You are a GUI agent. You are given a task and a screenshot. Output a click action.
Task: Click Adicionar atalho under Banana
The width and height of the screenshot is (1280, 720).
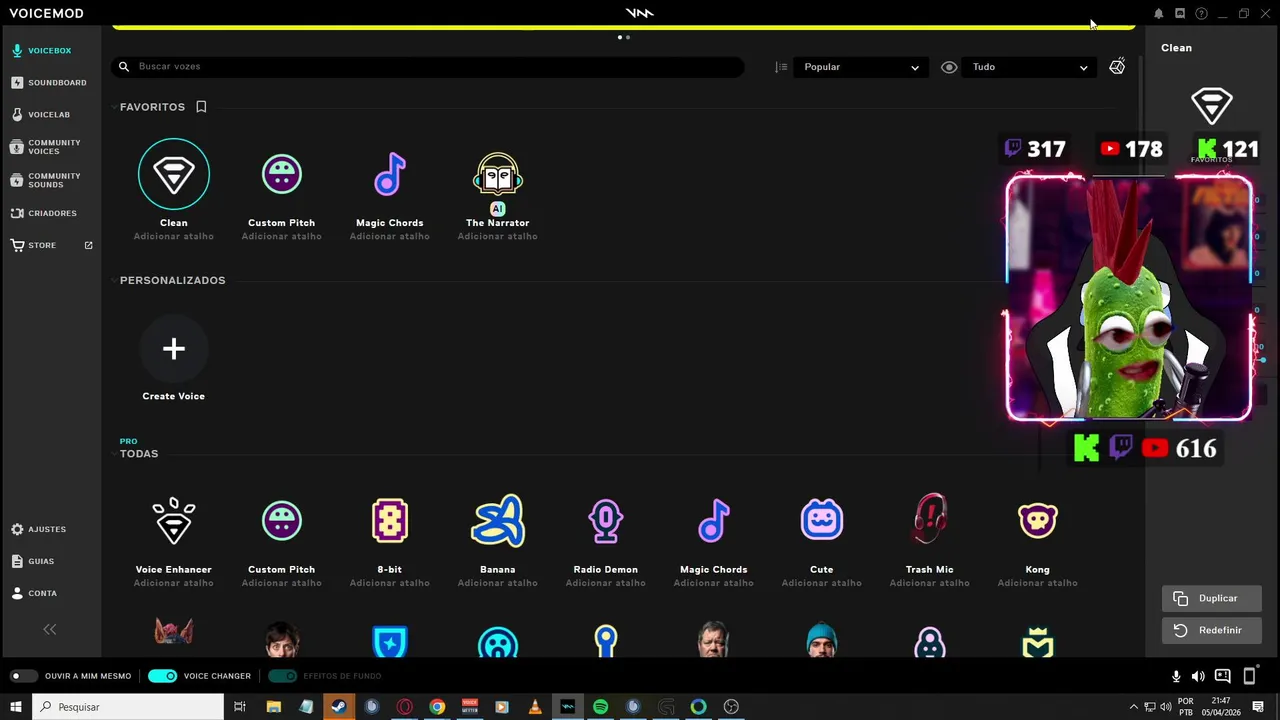pyautogui.click(x=498, y=583)
